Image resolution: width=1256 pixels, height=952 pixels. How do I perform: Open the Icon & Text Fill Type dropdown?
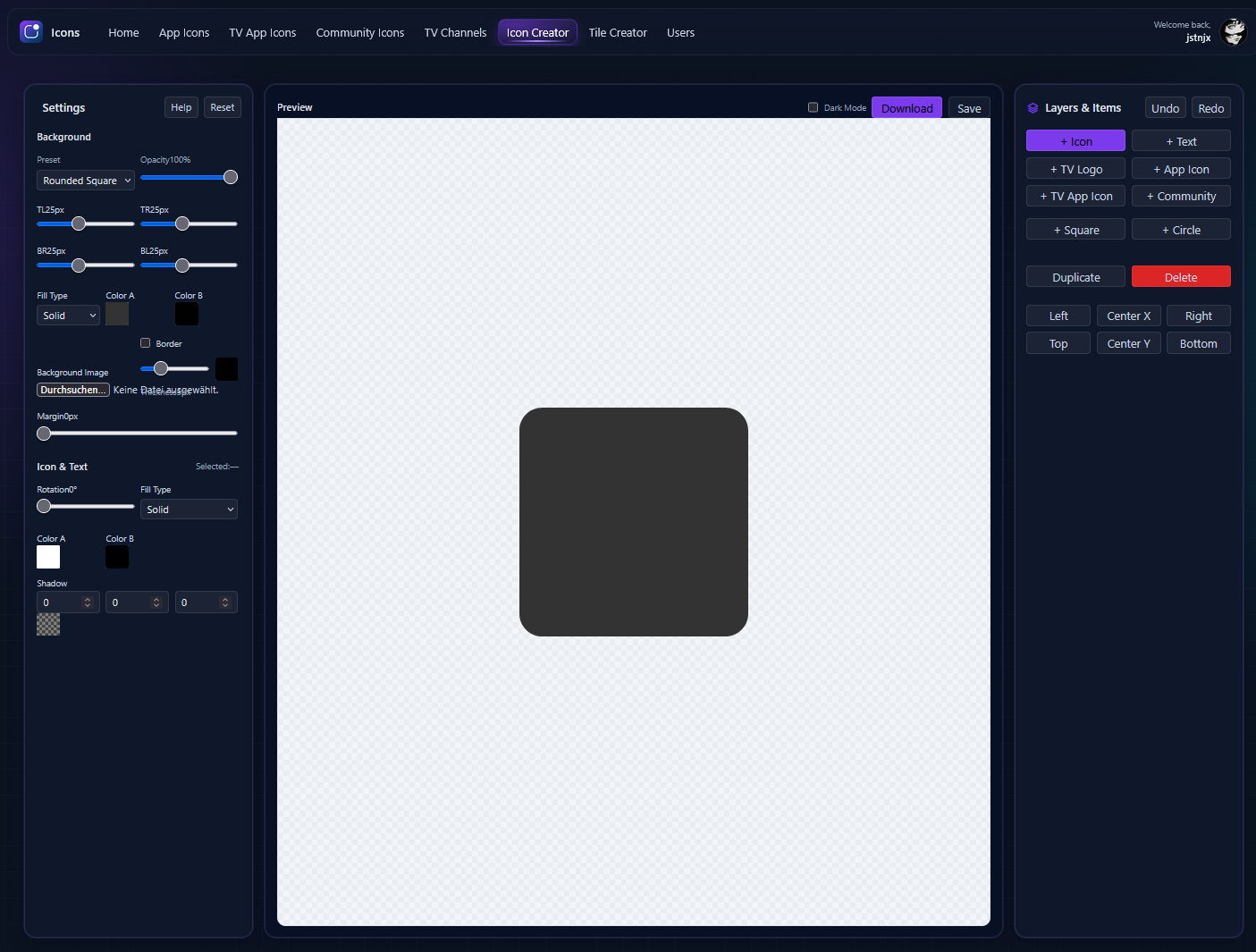point(189,510)
